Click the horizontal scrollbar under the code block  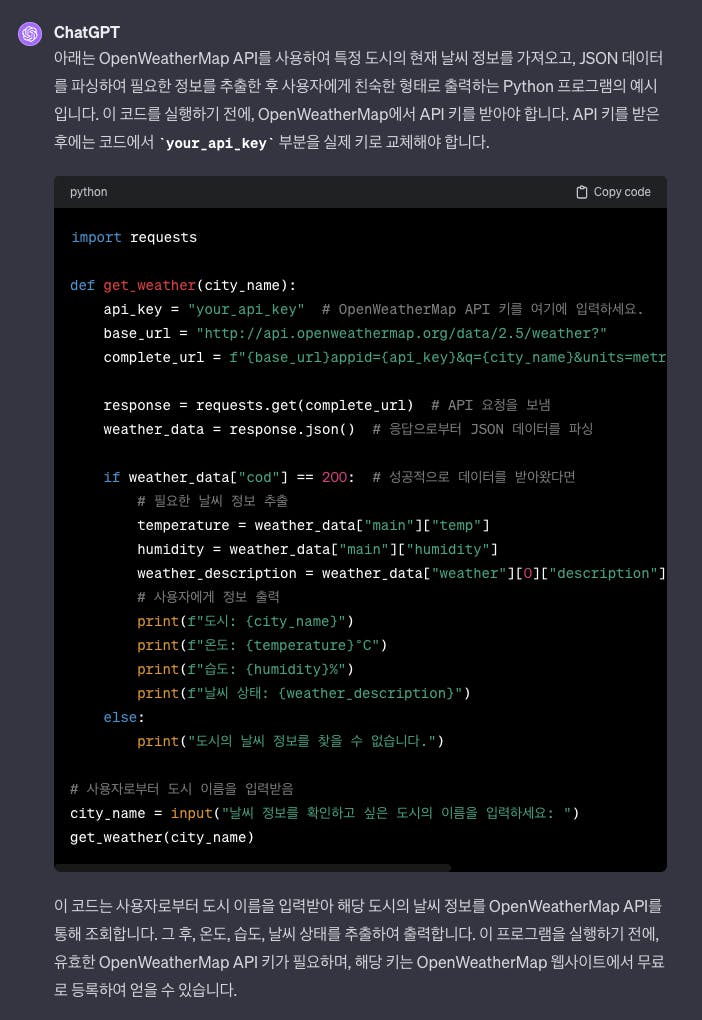click(x=252, y=868)
